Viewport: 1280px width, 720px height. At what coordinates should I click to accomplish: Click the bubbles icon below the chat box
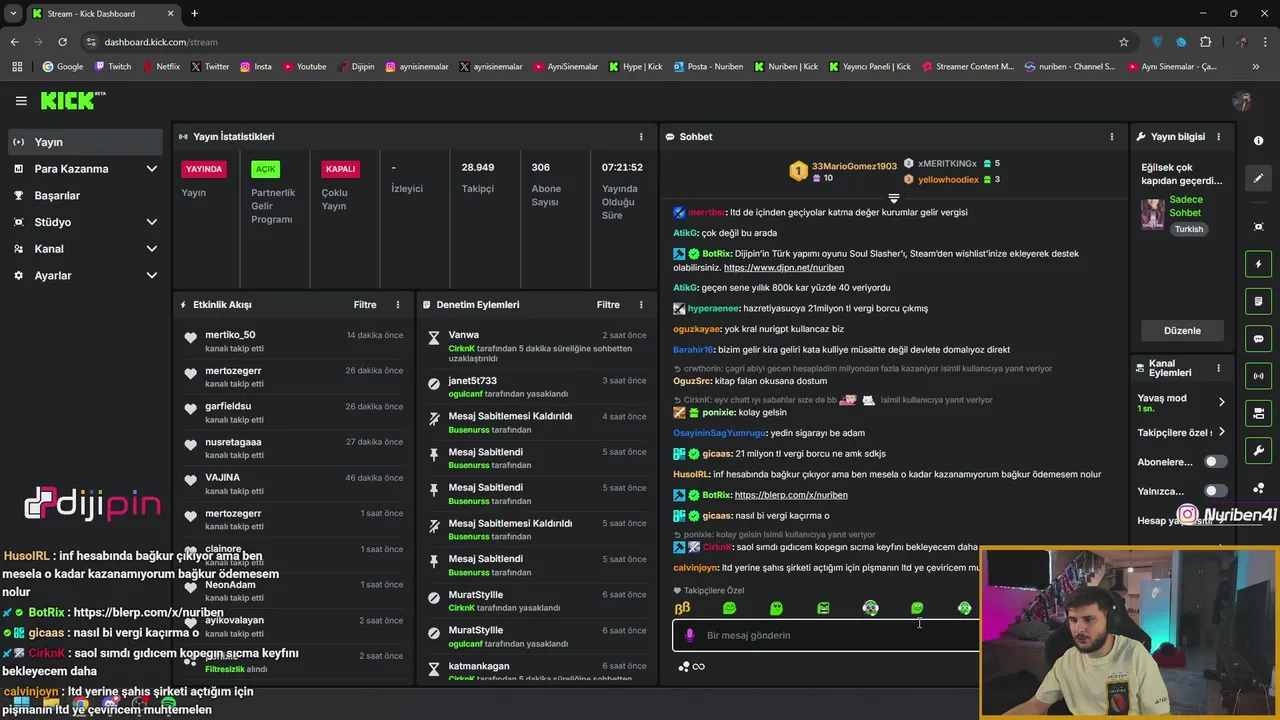[x=684, y=667]
